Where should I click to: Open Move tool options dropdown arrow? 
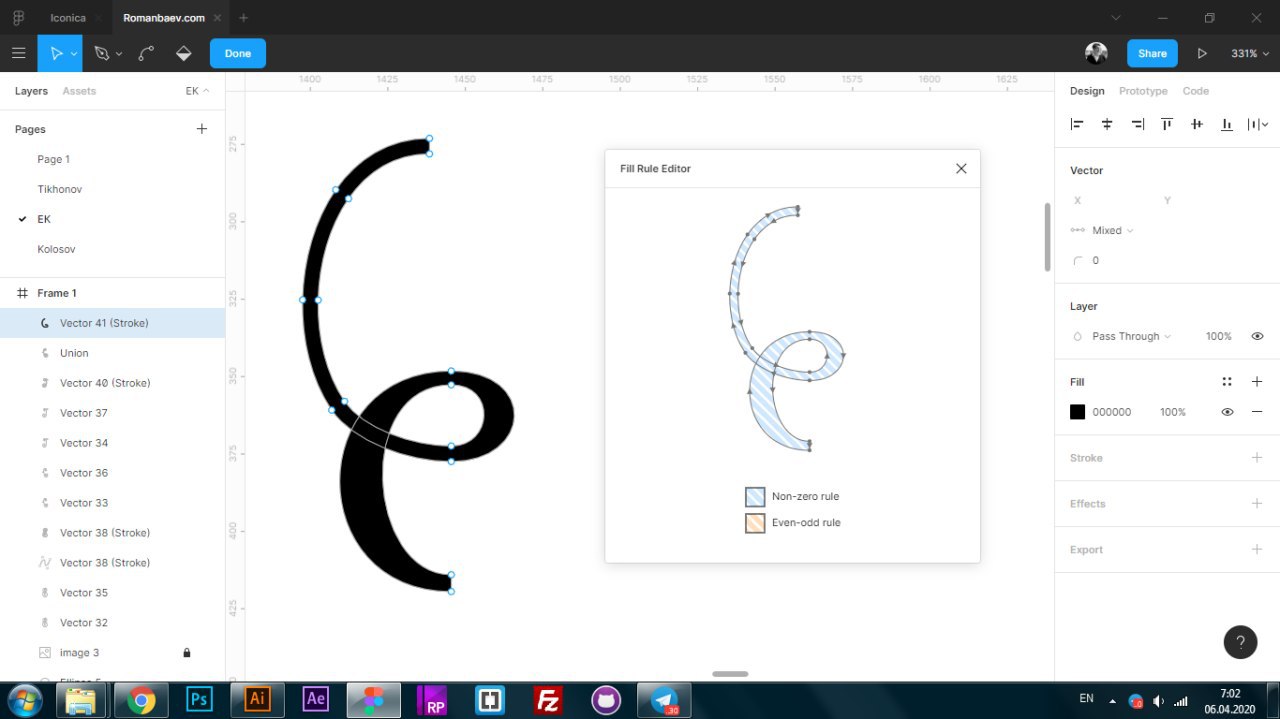coord(74,54)
